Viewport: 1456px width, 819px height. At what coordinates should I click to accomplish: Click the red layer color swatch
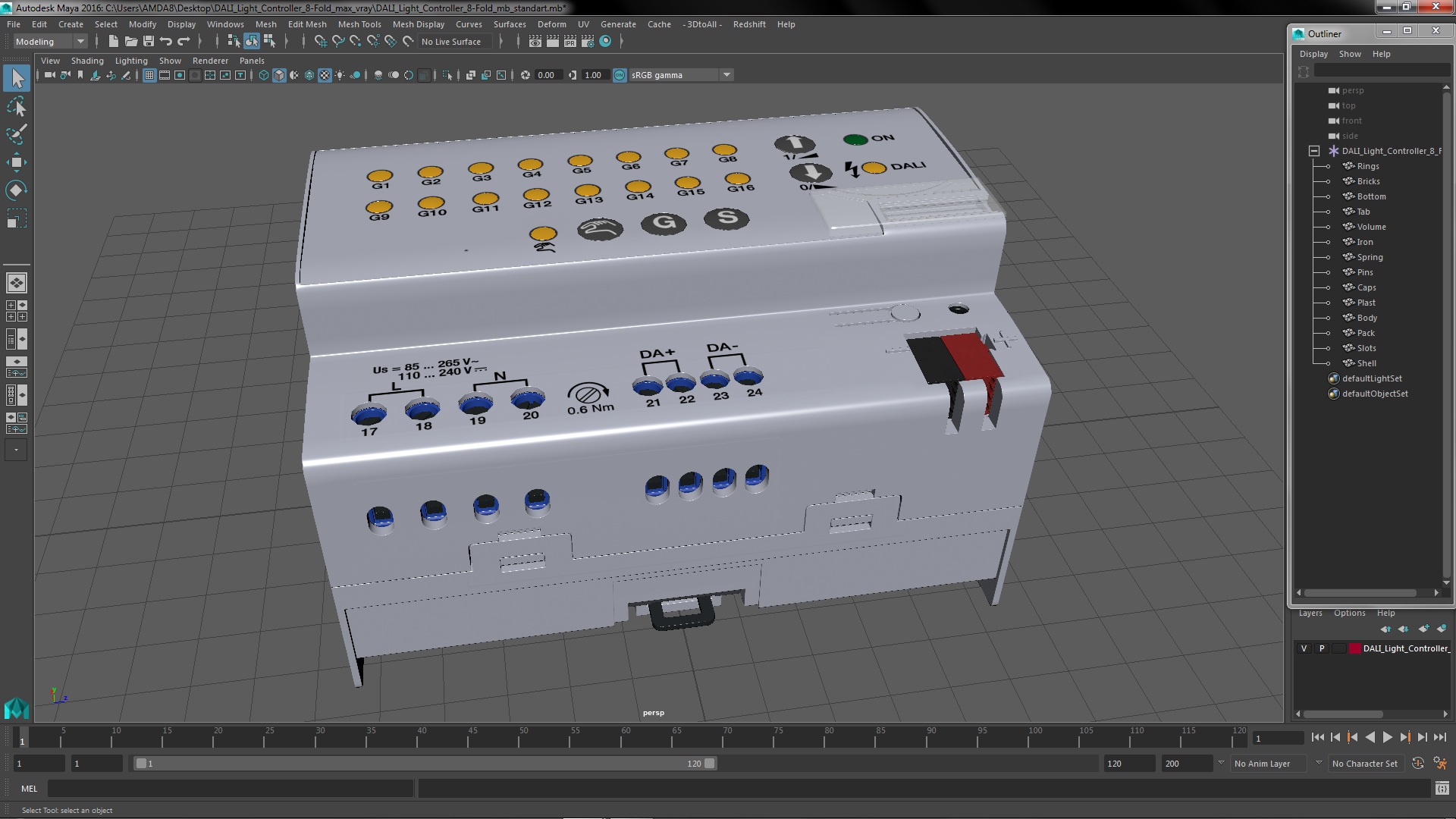[x=1354, y=648]
